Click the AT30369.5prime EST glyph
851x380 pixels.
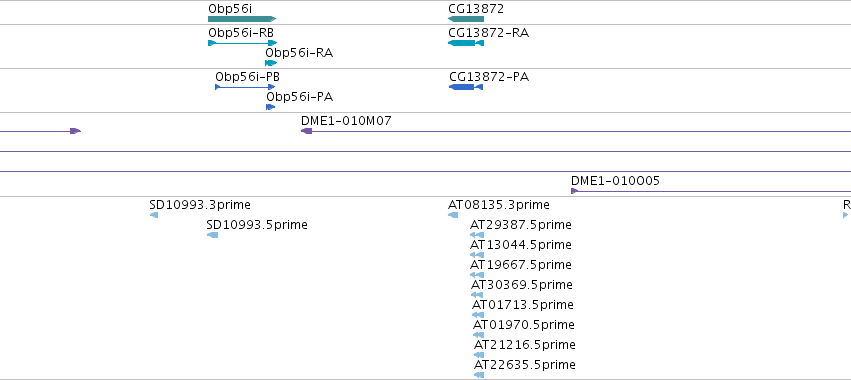[x=477, y=295]
